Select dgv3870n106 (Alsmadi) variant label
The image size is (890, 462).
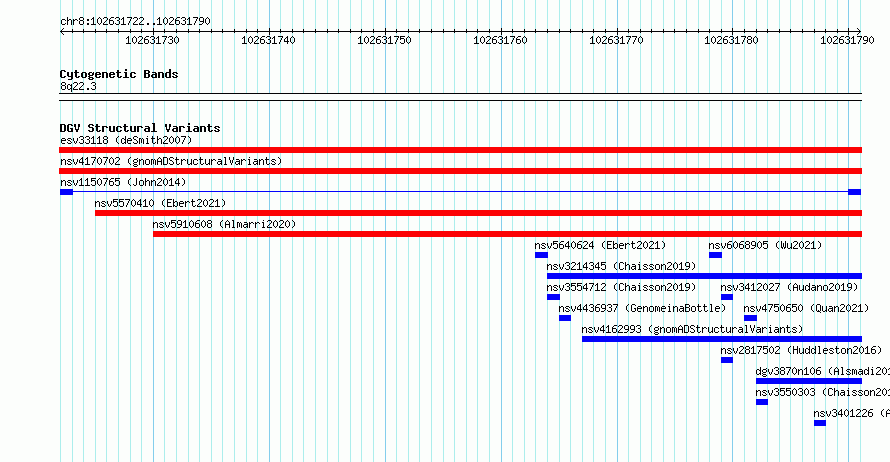(x=822, y=371)
